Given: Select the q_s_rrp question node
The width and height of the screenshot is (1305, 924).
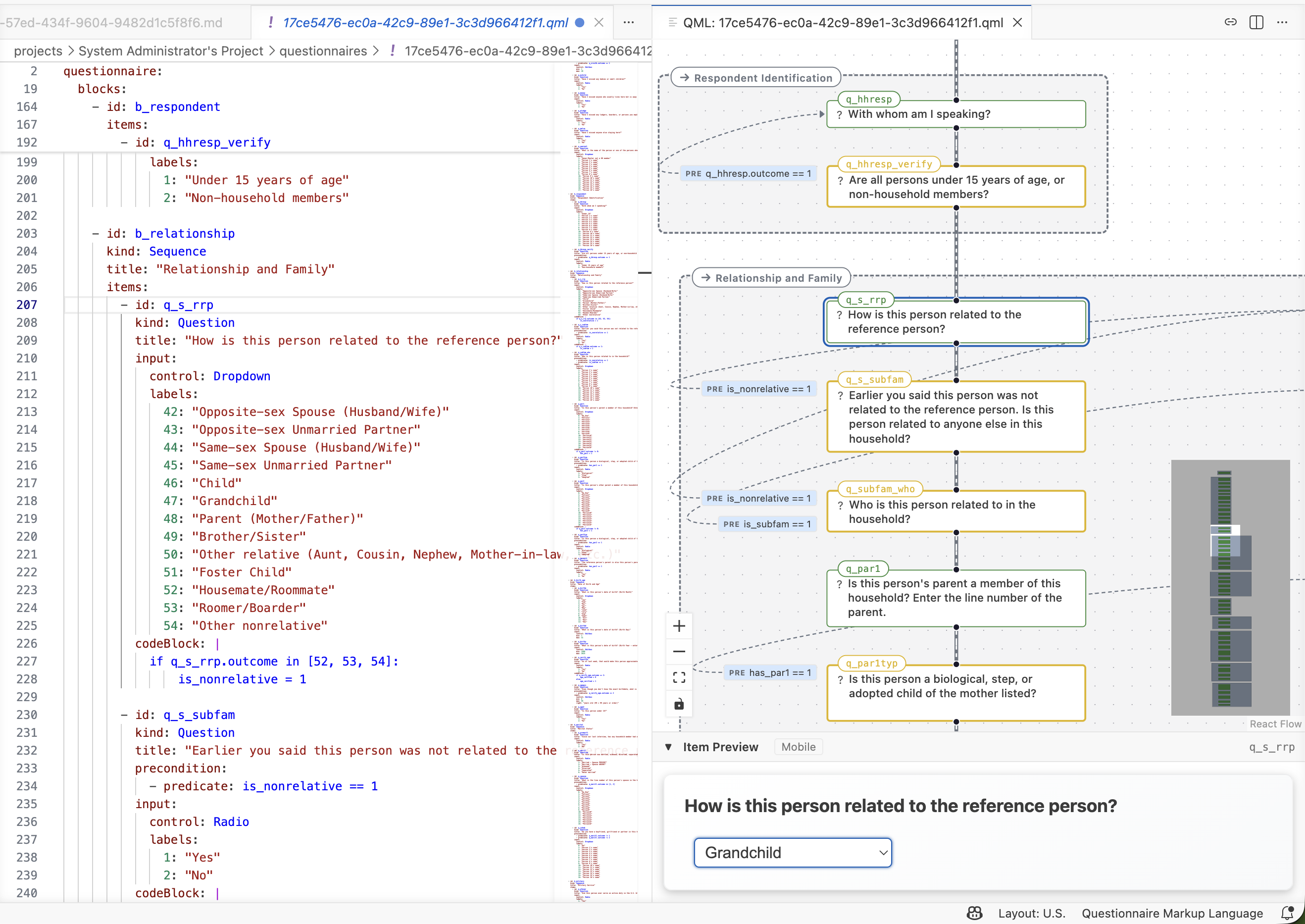Looking at the screenshot, I should click(x=955, y=321).
